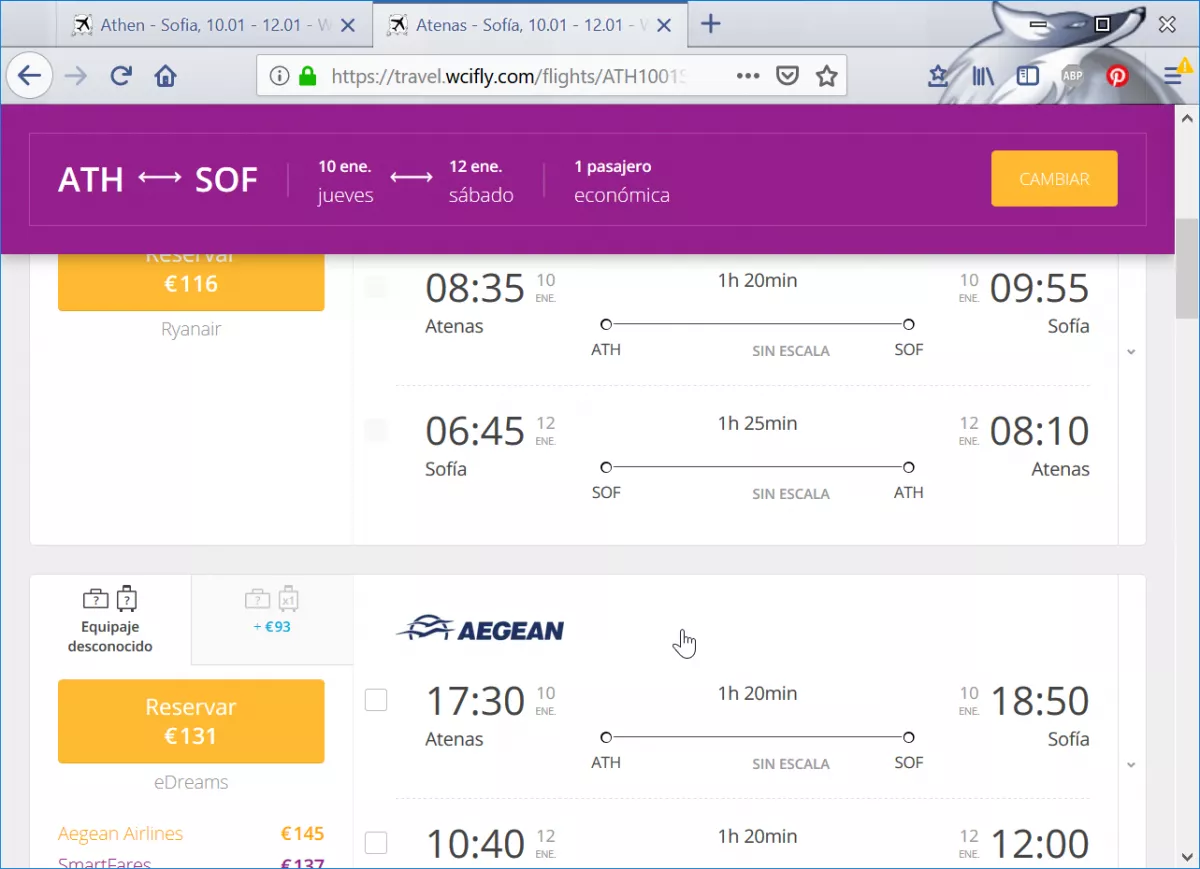Click the jueves departure date
Image resolution: width=1200 pixels, height=869 pixels.
click(x=346, y=195)
